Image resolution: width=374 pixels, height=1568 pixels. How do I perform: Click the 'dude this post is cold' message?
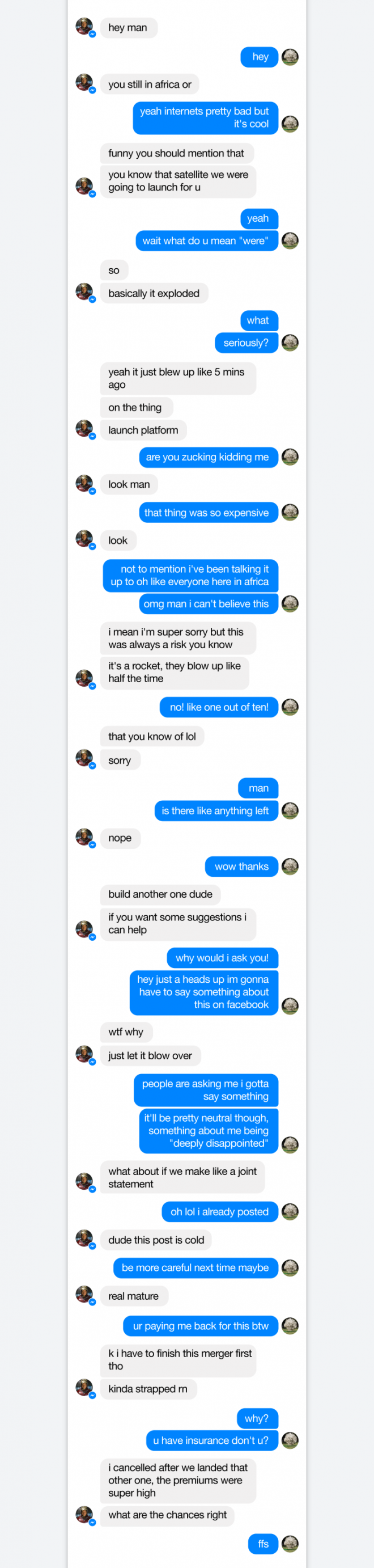(x=156, y=1240)
